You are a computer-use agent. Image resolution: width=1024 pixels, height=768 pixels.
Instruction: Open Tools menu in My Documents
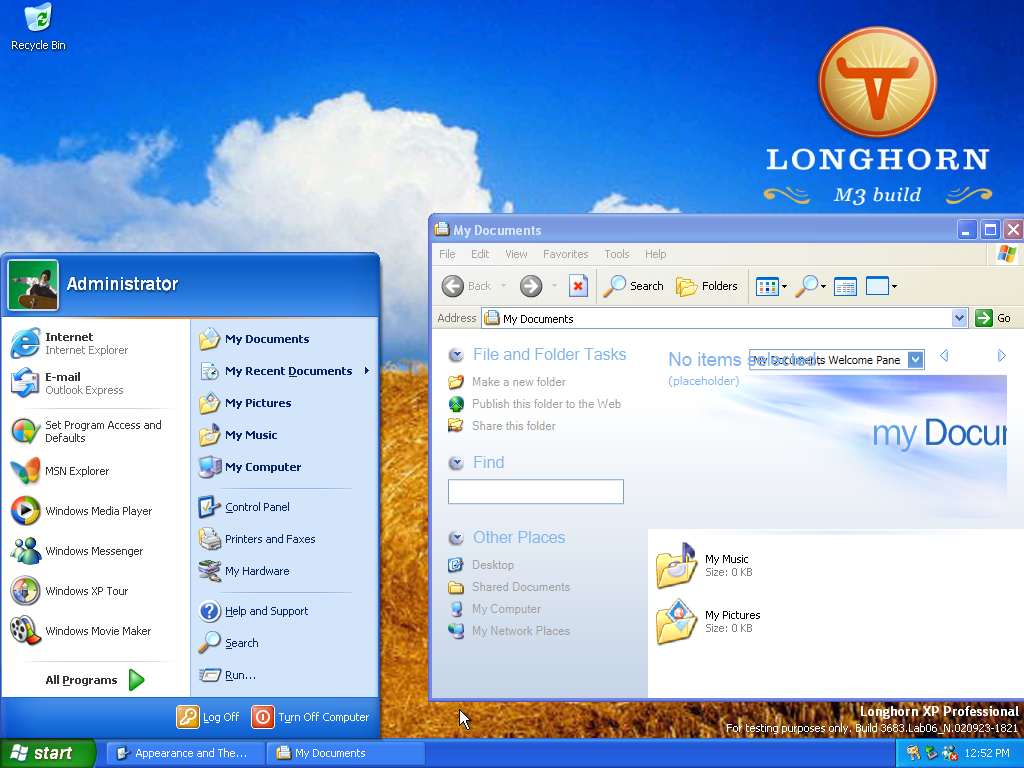point(616,254)
